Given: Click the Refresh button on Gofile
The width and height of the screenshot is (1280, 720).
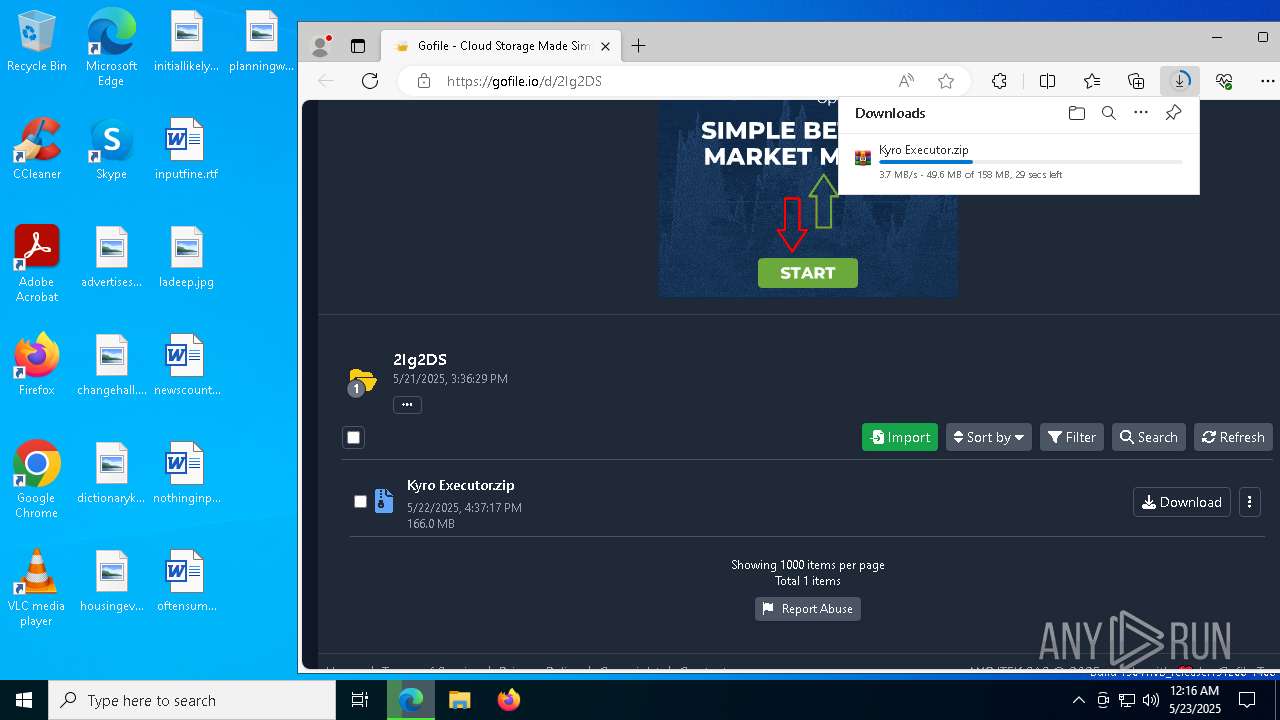Looking at the screenshot, I should (1233, 437).
